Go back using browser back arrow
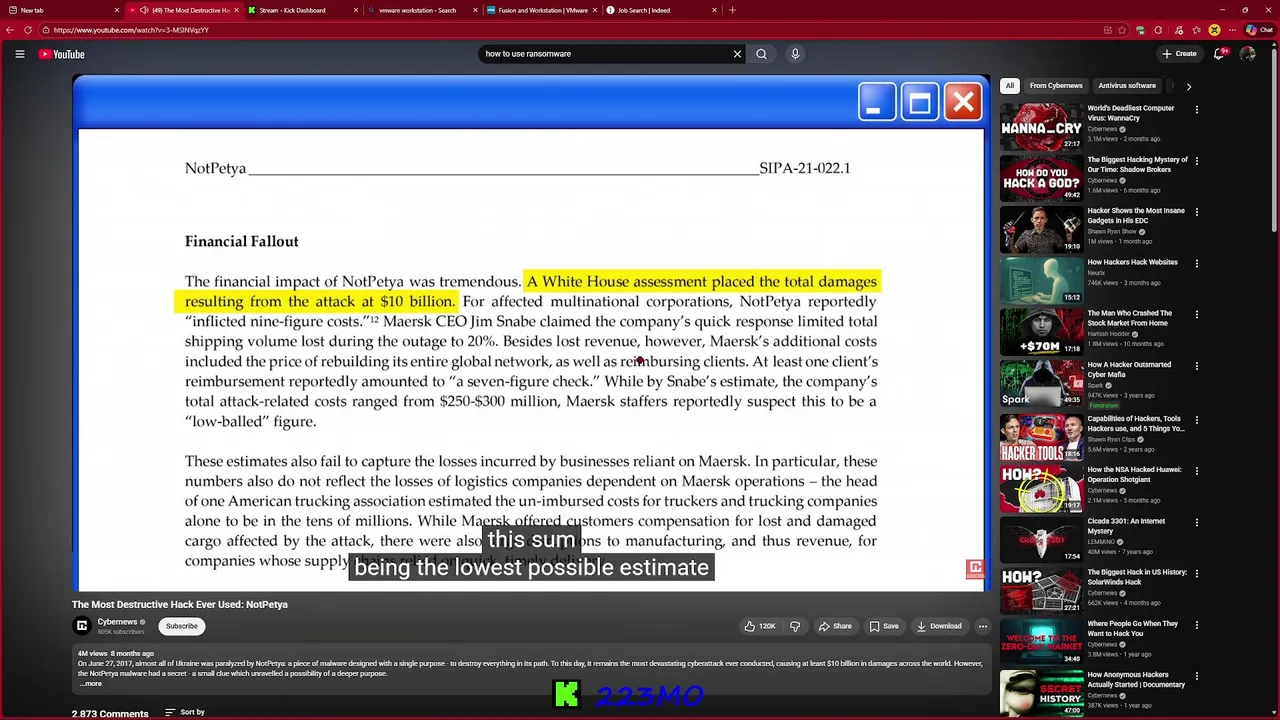 coord(10,30)
